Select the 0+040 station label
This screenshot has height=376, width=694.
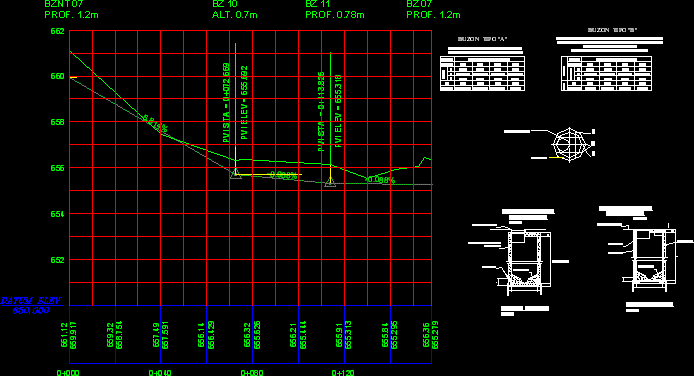click(x=160, y=372)
